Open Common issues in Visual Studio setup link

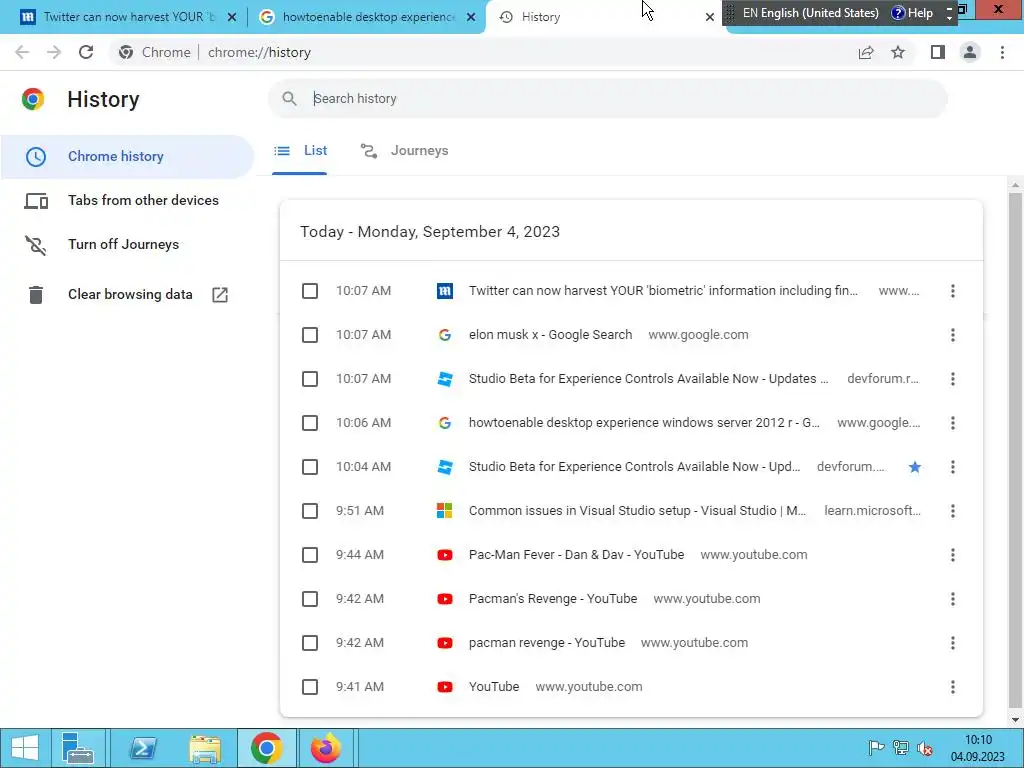637,511
